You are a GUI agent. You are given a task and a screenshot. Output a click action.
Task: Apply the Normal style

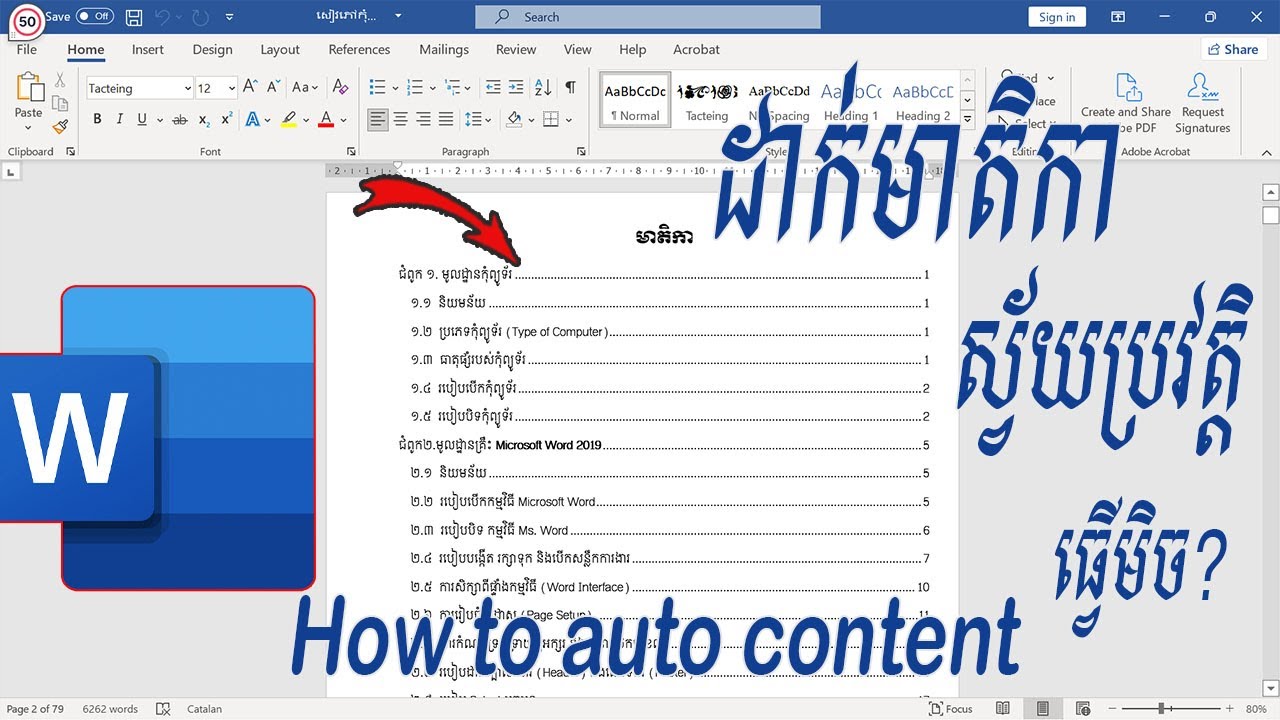pos(636,100)
